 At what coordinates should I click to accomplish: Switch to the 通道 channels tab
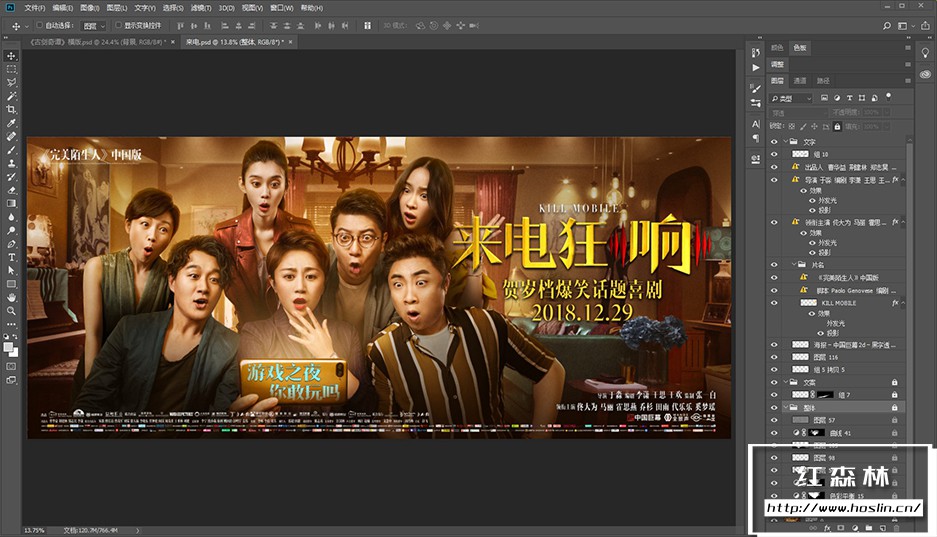(800, 81)
